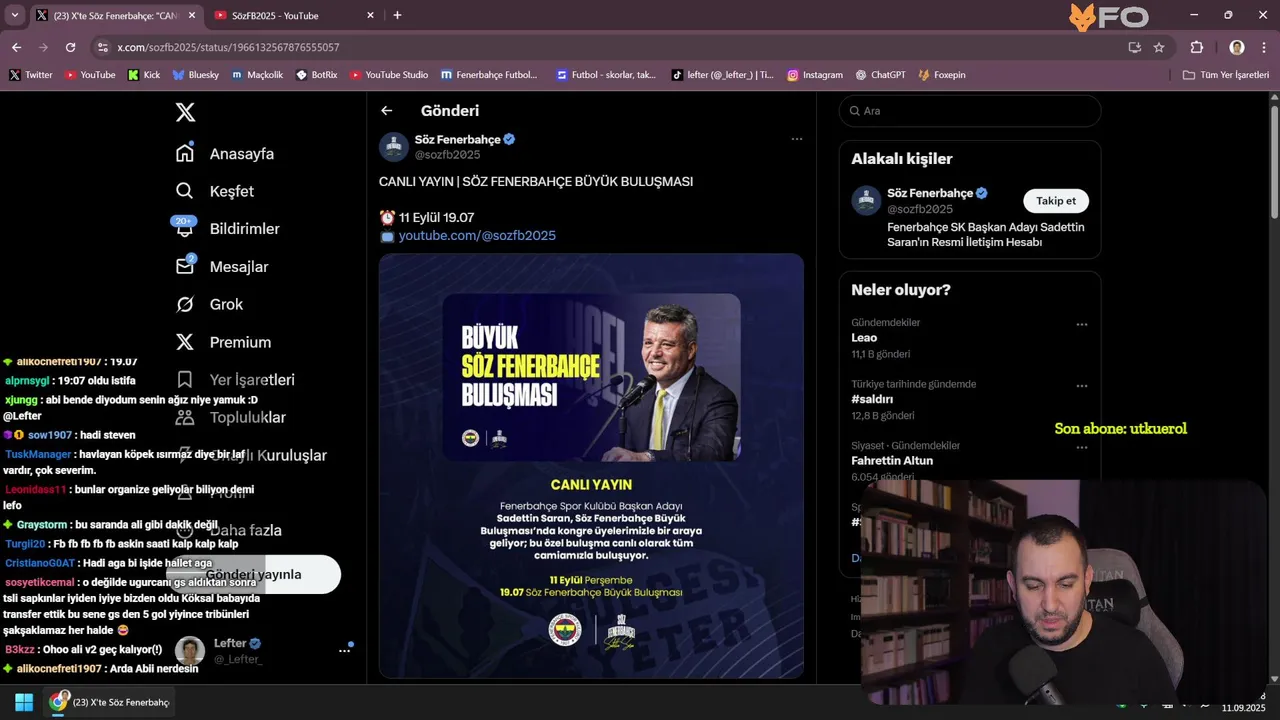The height and width of the screenshot is (720, 1280).
Task: Open Chrome profile avatar
Action: coord(1237,47)
